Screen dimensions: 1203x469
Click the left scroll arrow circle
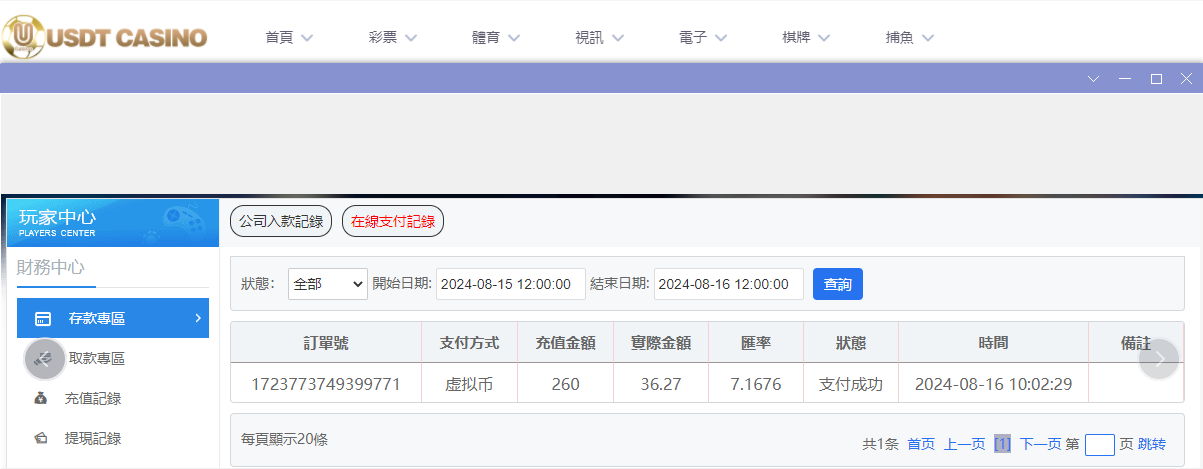44,359
